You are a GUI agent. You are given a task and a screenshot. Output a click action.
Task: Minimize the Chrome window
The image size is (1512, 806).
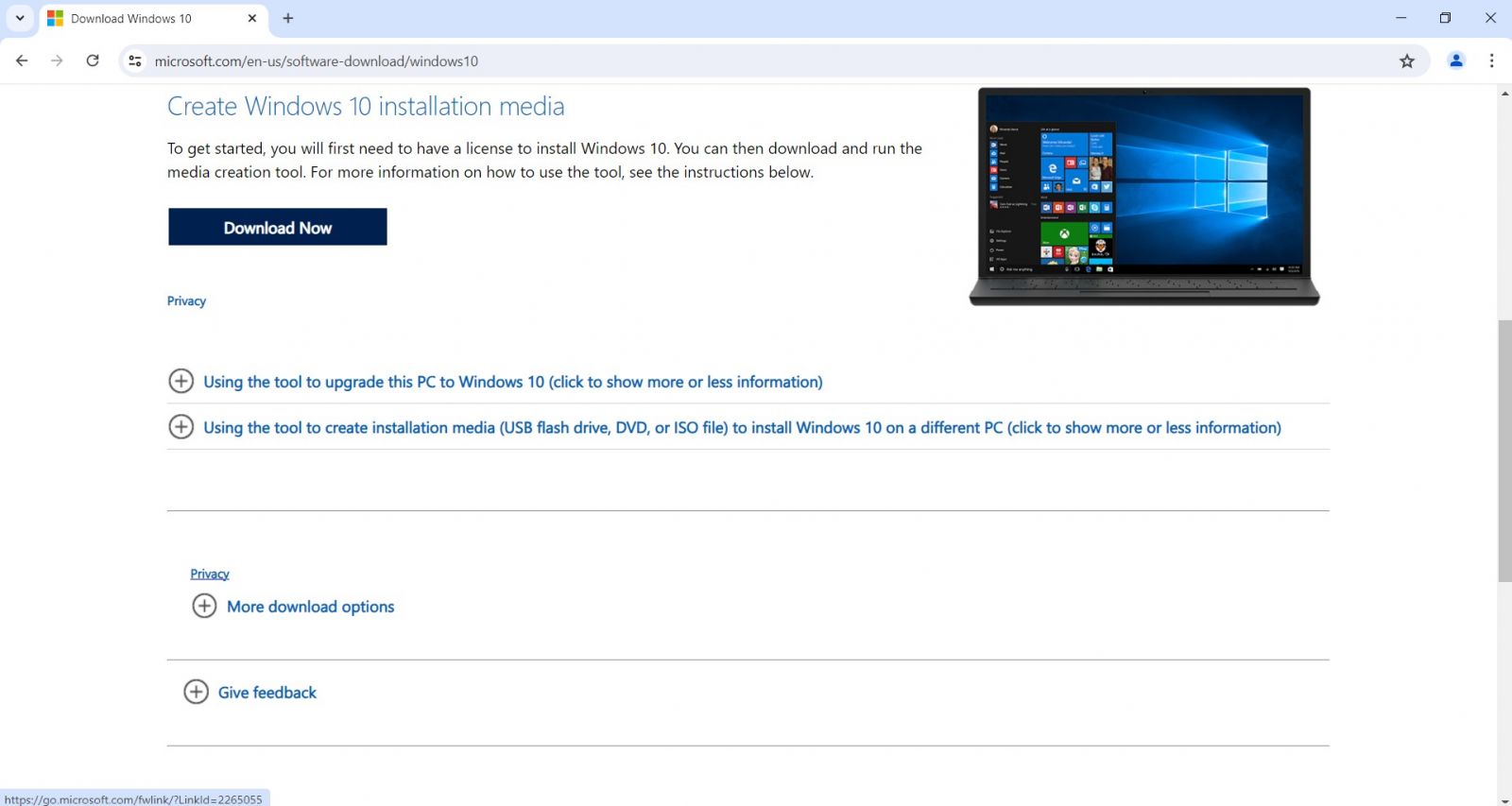(1401, 18)
